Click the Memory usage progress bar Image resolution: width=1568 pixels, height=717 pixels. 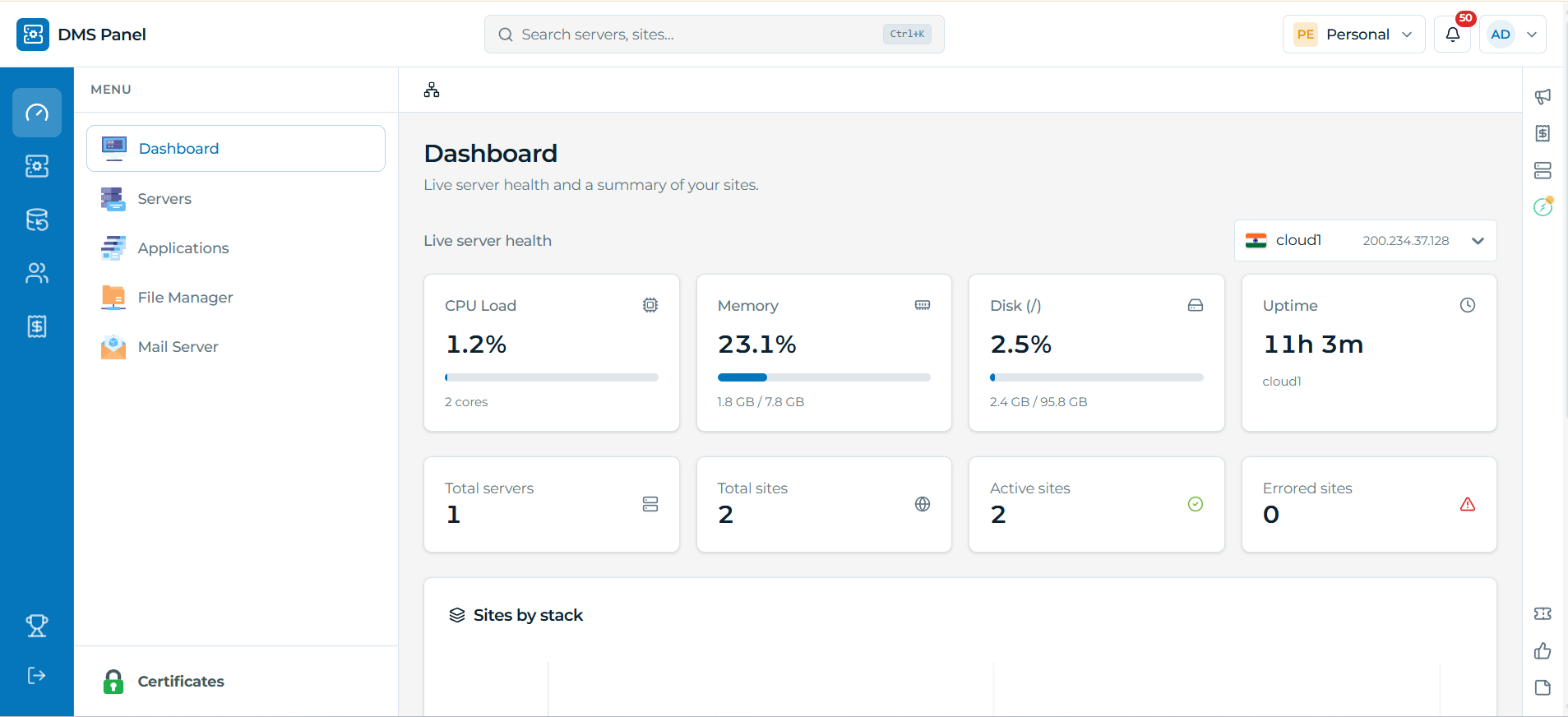tap(824, 377)
